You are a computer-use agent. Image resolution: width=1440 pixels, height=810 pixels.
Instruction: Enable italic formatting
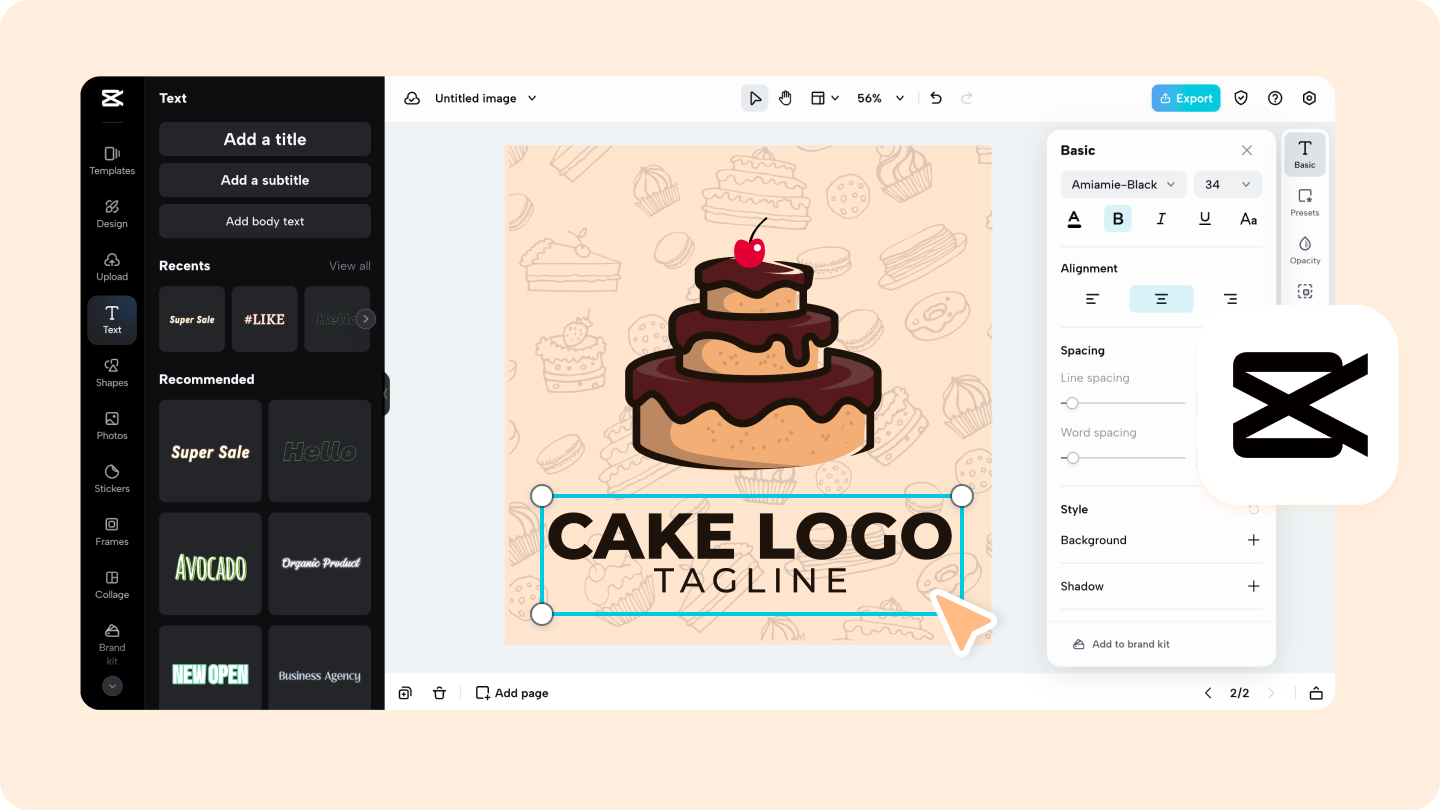(1161, 218)
